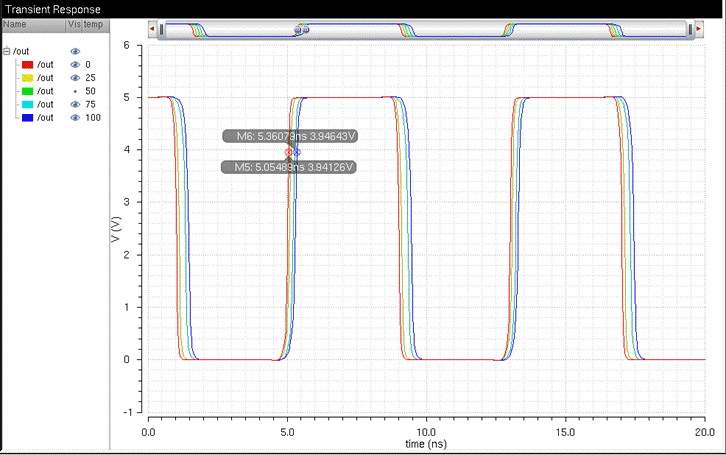Click the blue M6 marker point on waveform
The width and height of the screenshot is (726, 455).
297,152
